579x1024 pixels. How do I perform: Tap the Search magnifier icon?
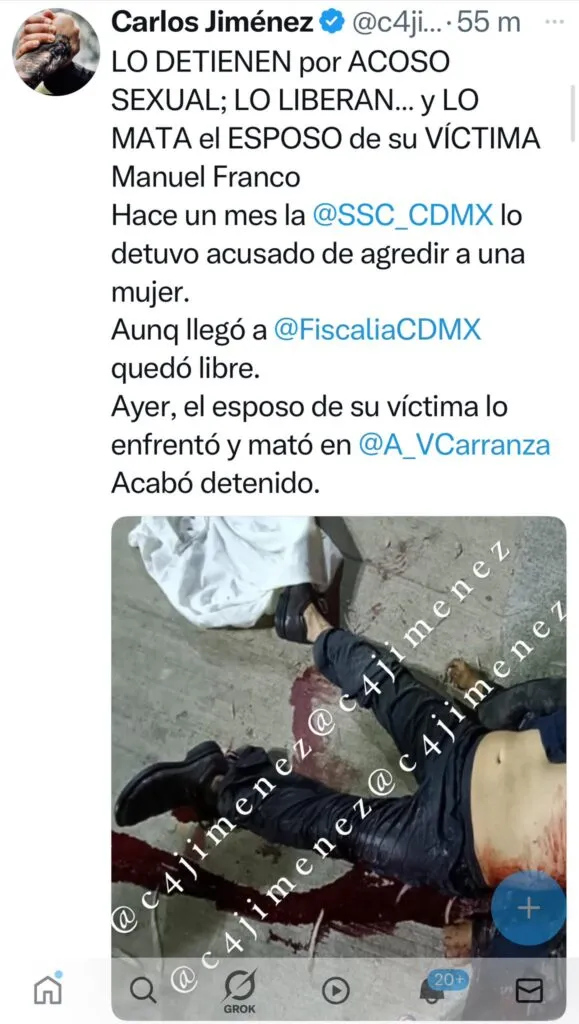(142, 991)
